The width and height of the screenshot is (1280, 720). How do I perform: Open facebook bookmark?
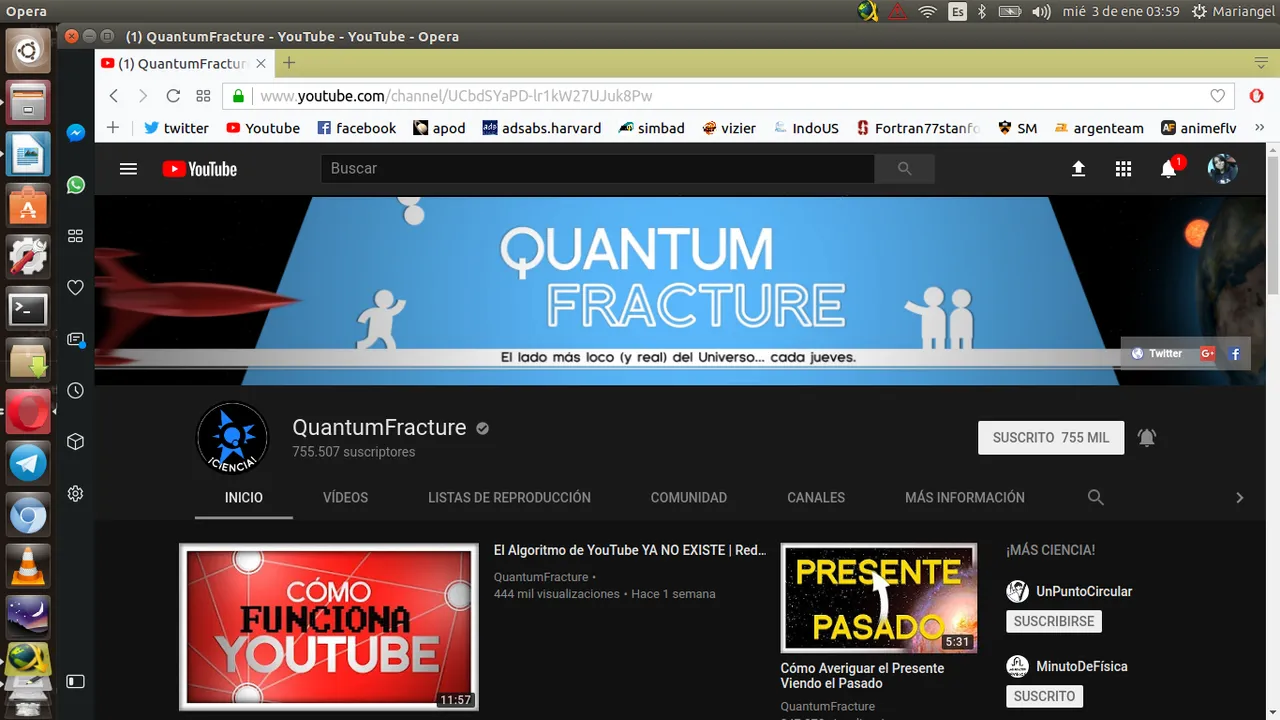click(x=356, y=128)
